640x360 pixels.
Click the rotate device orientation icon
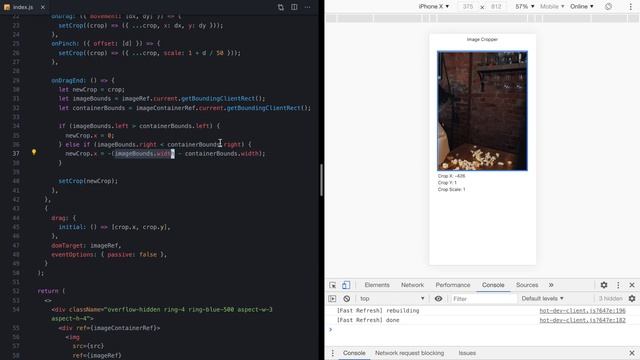tap(608, 7)
